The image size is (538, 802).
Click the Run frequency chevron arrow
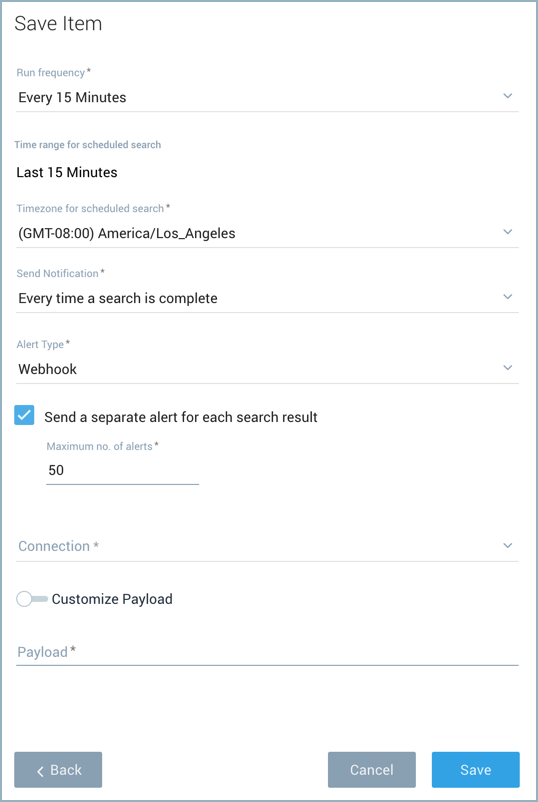pos(507,96)
